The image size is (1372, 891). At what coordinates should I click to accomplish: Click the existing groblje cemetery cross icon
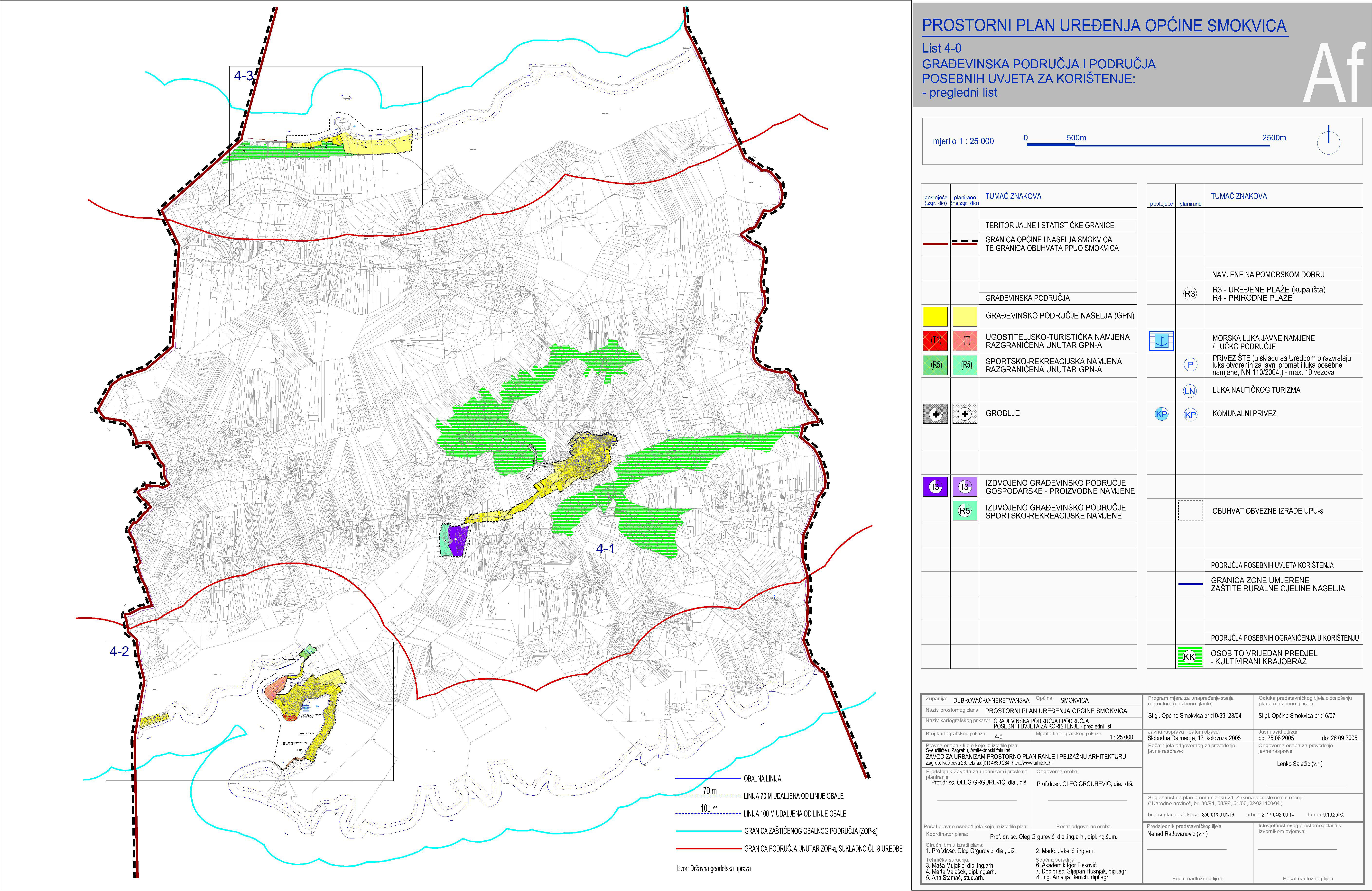[935, 414]
